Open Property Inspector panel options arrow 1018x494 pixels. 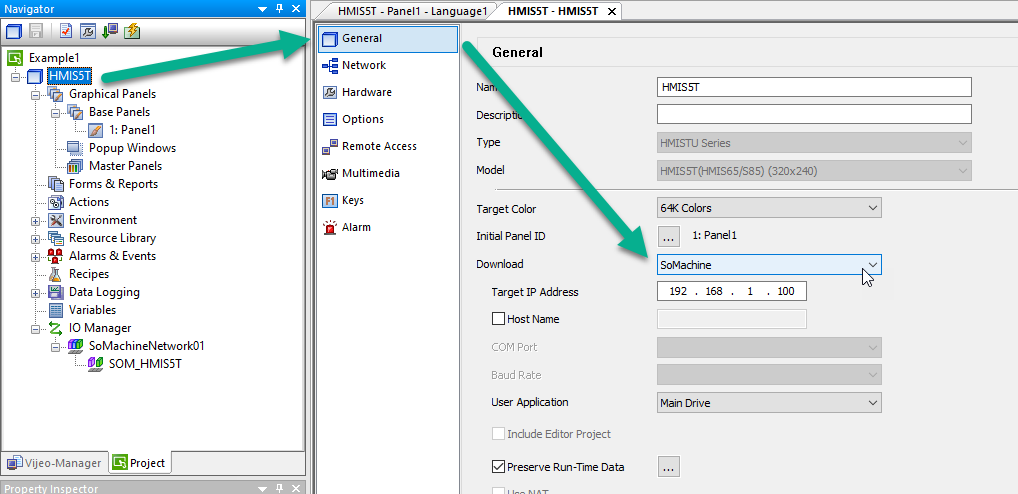(x=262, y=488)
